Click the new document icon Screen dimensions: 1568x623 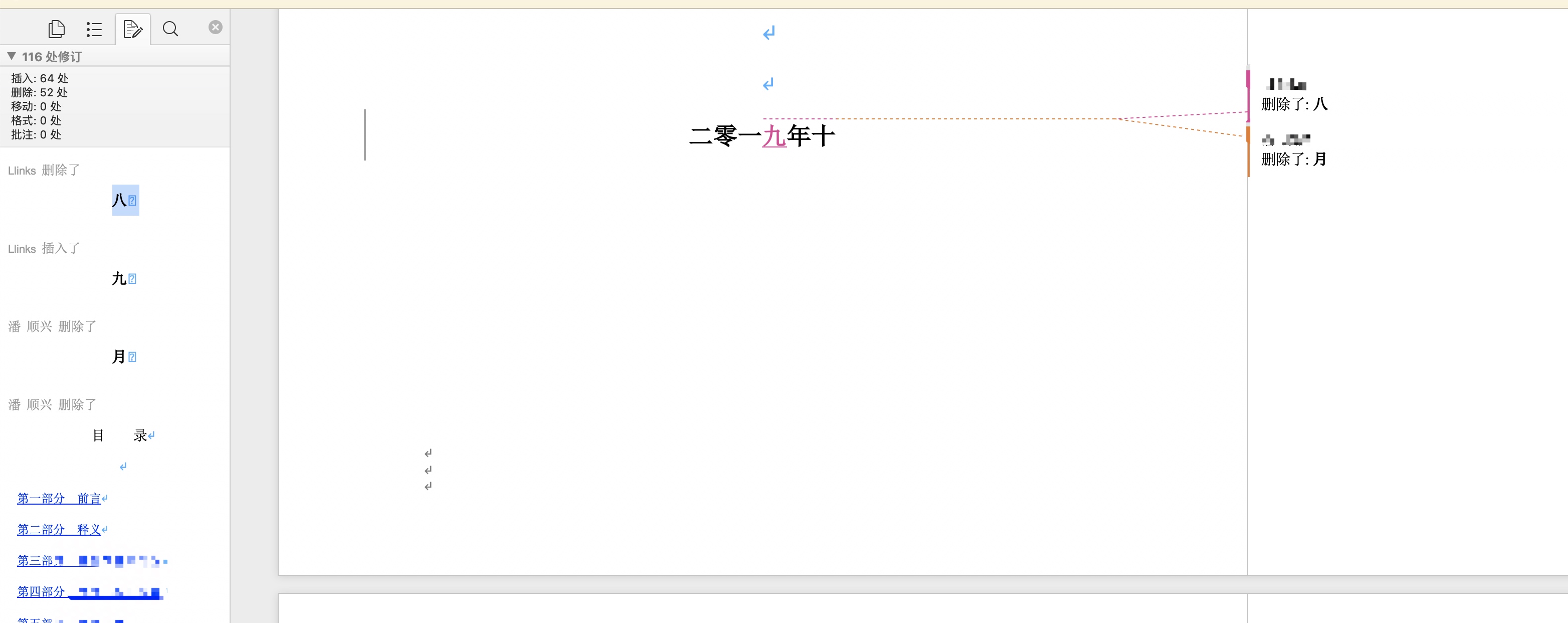(x=55, y=28)
